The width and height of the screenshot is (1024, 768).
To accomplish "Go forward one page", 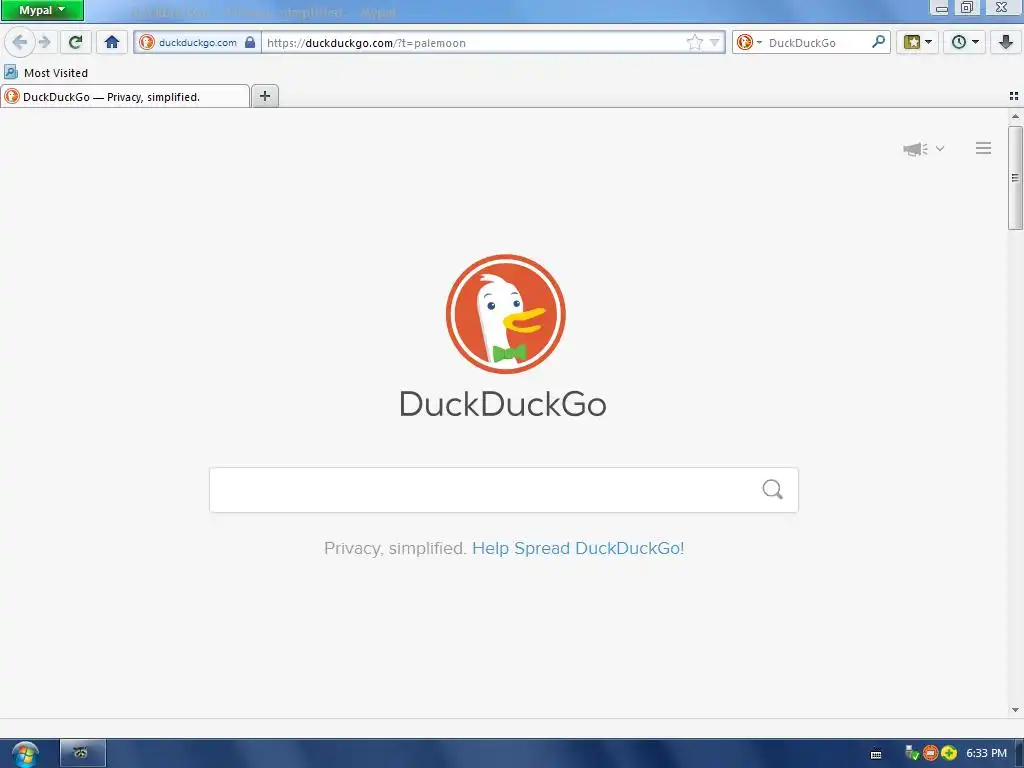I will pos(45,42).
